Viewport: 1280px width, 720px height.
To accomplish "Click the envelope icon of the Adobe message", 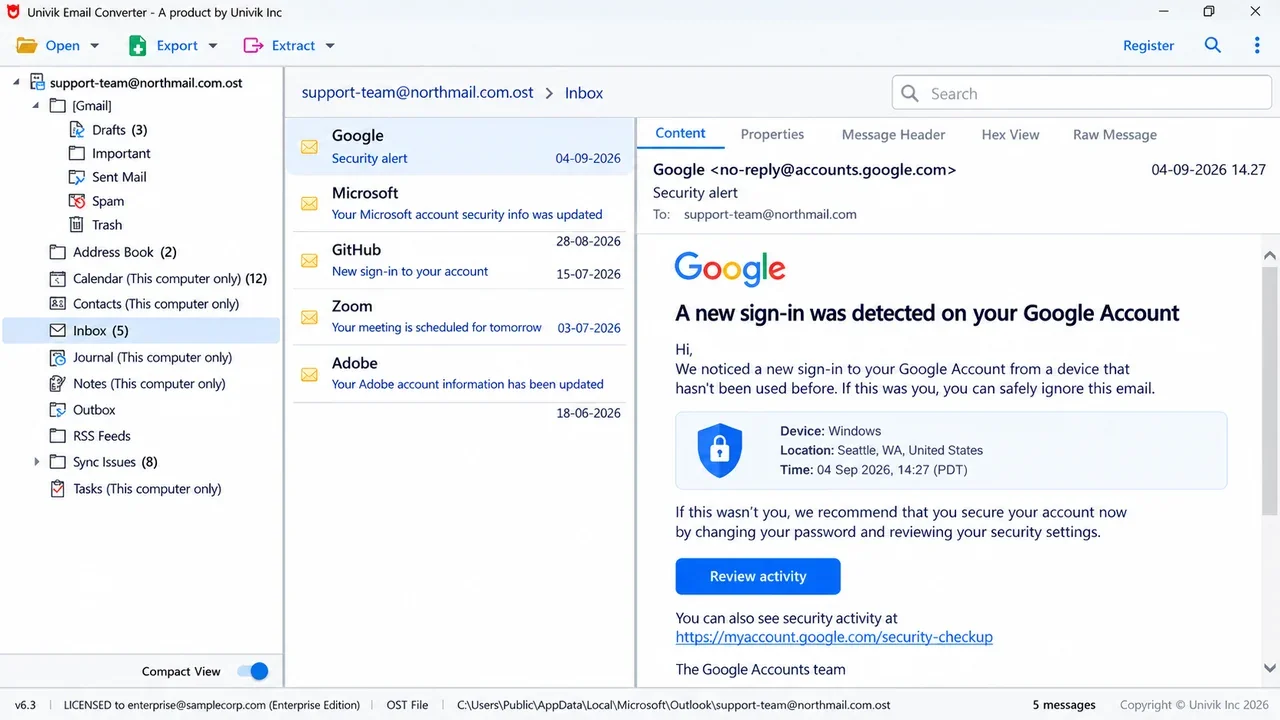I will 310,374.
